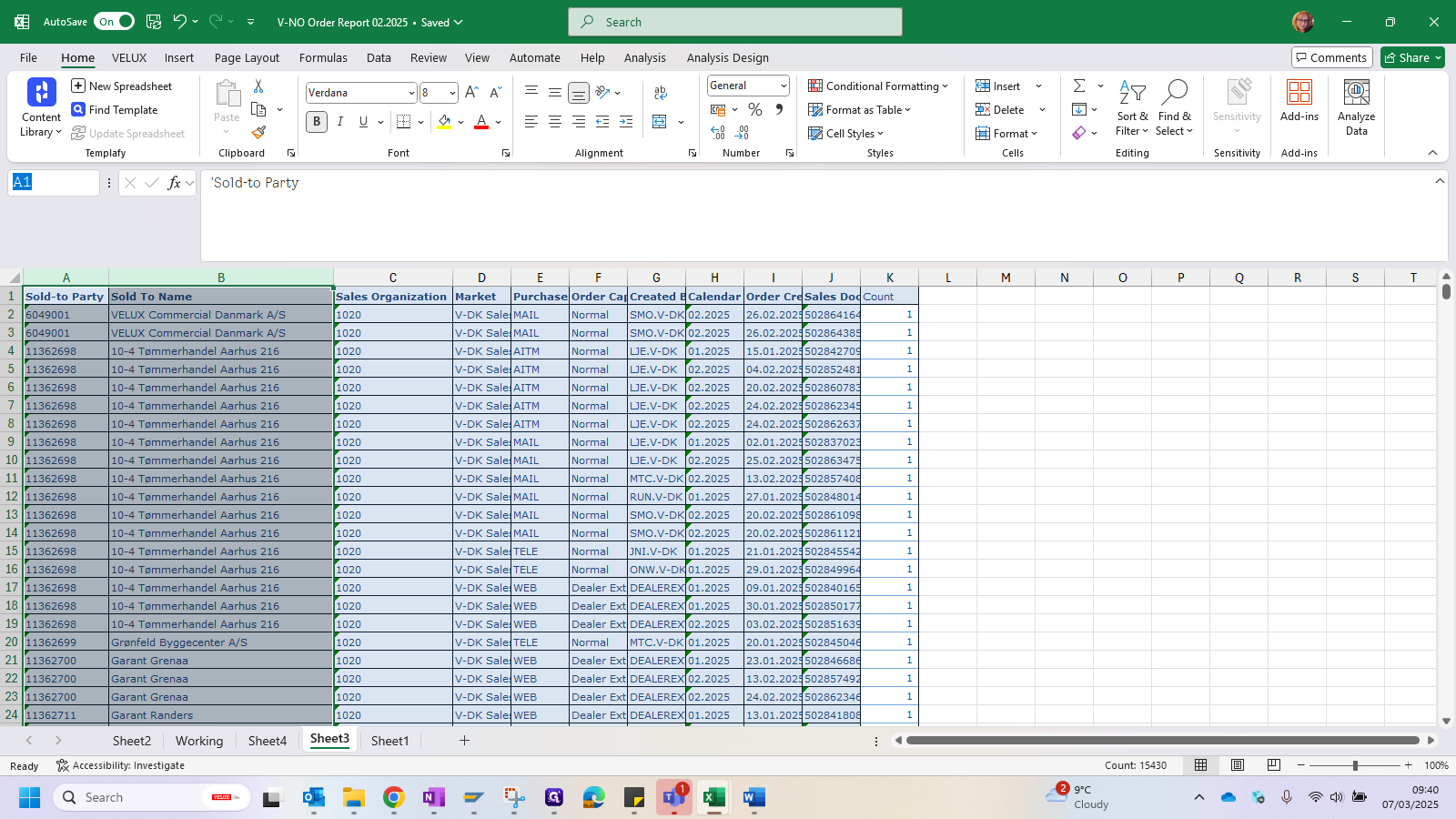Screen dimensions: 1456x819
Task: Click the yellow fill color swatch
Action: click(x=444, y=121)
